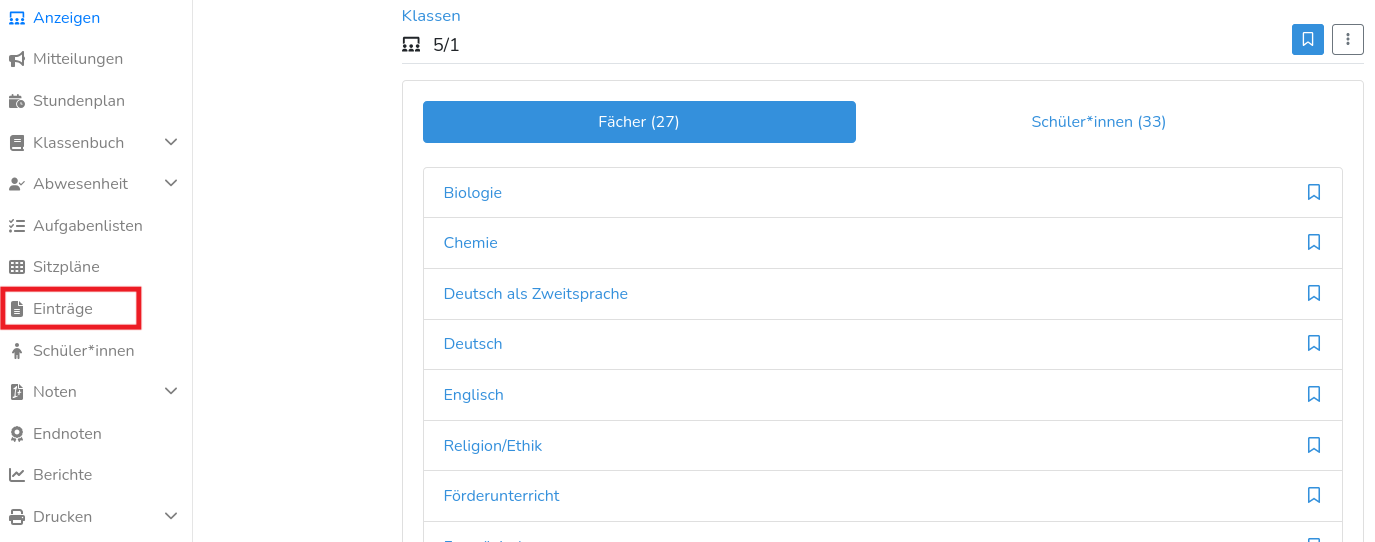Open the Religion/Ethik subject row
This screenshot has height=542, width=1375.
[x=493, y=445]
